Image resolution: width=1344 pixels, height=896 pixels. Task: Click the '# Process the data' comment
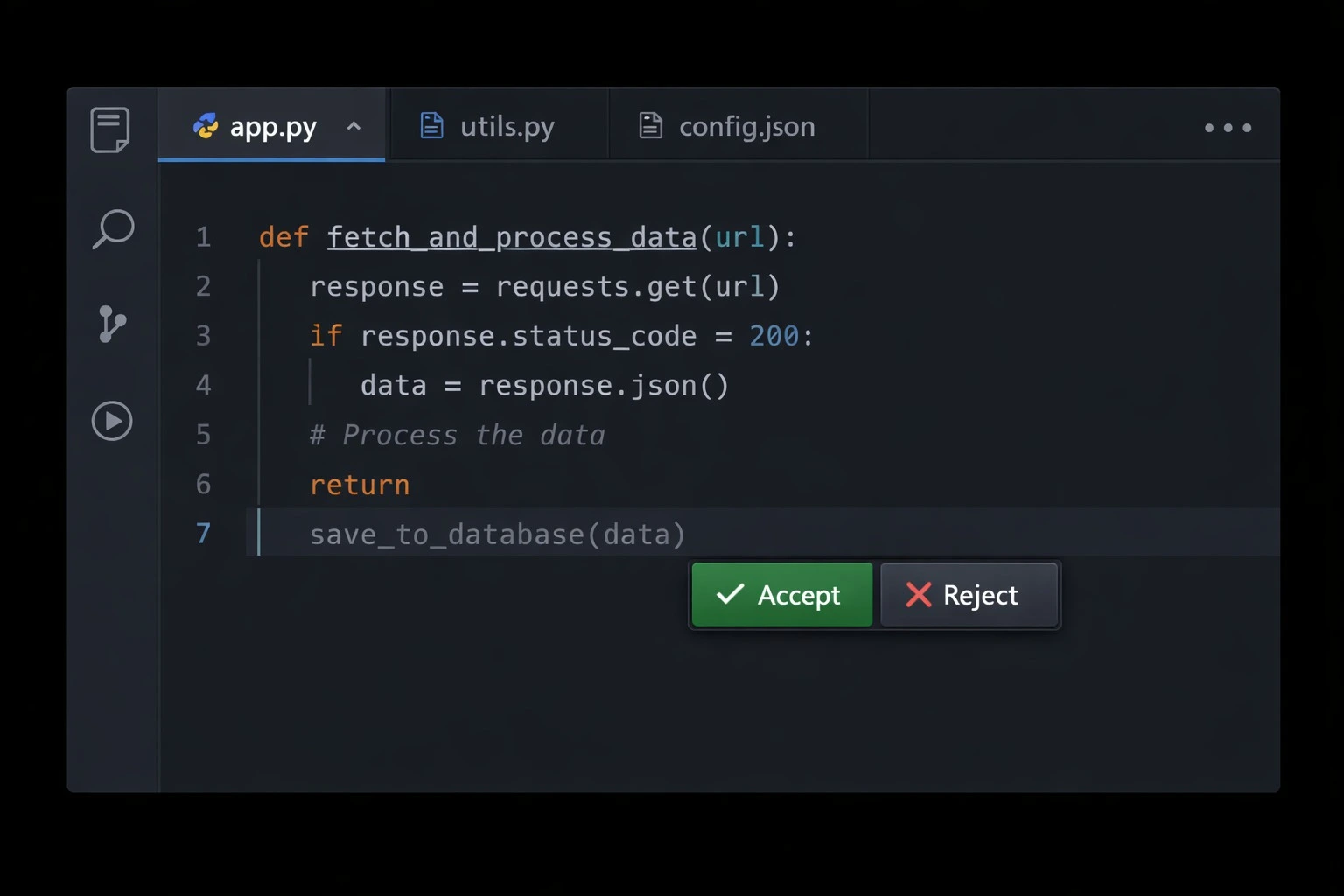(458, 435)
